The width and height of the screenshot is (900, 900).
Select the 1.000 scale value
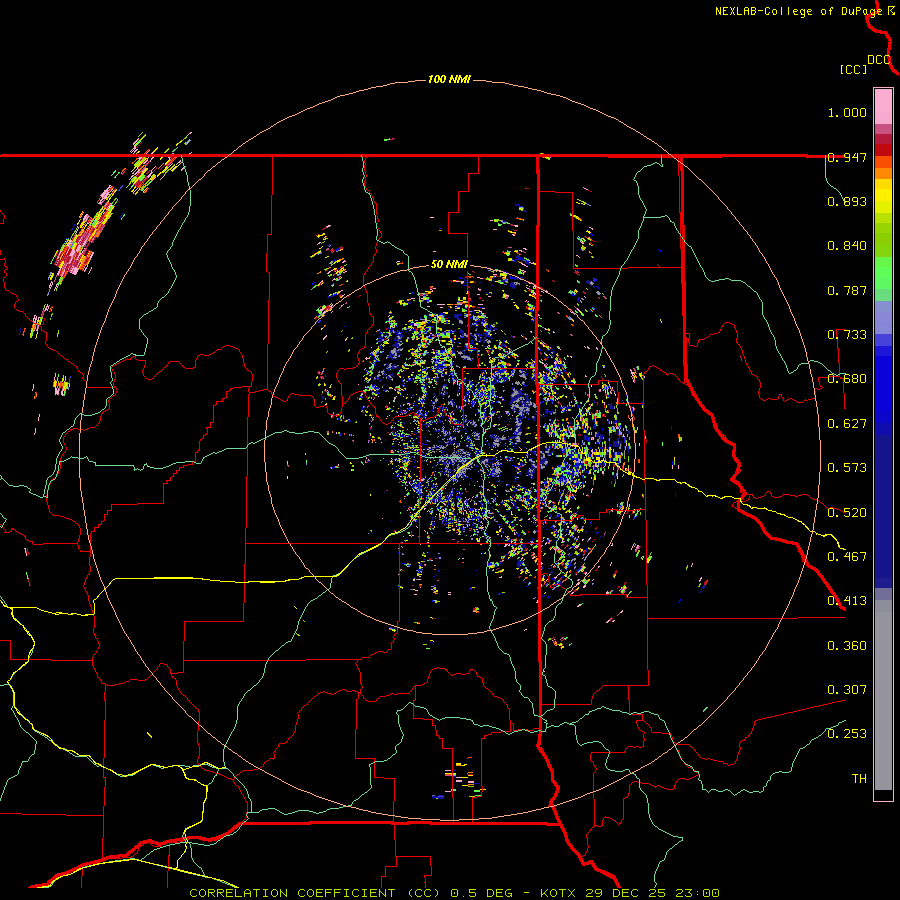[x=847, y=112]
